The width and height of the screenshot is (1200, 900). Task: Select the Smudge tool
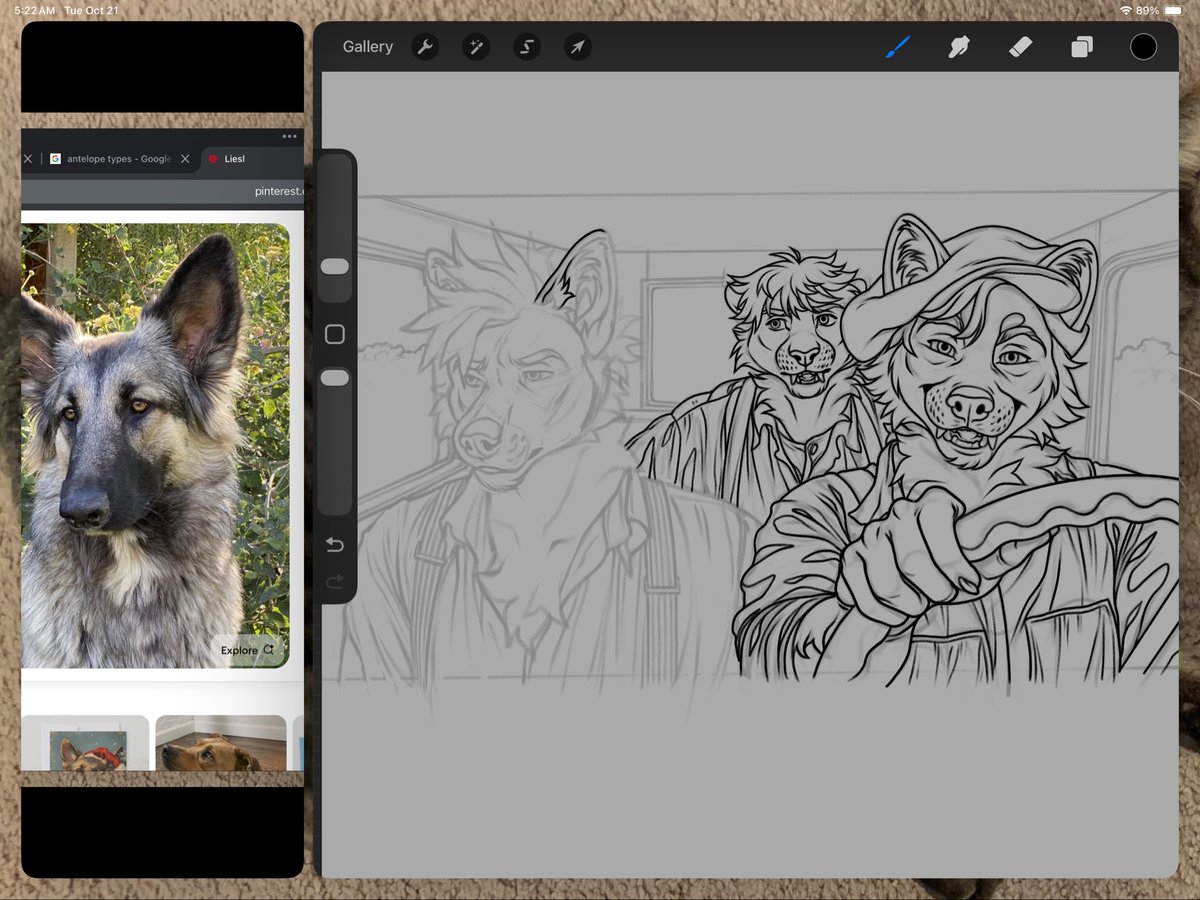[959, 47]
